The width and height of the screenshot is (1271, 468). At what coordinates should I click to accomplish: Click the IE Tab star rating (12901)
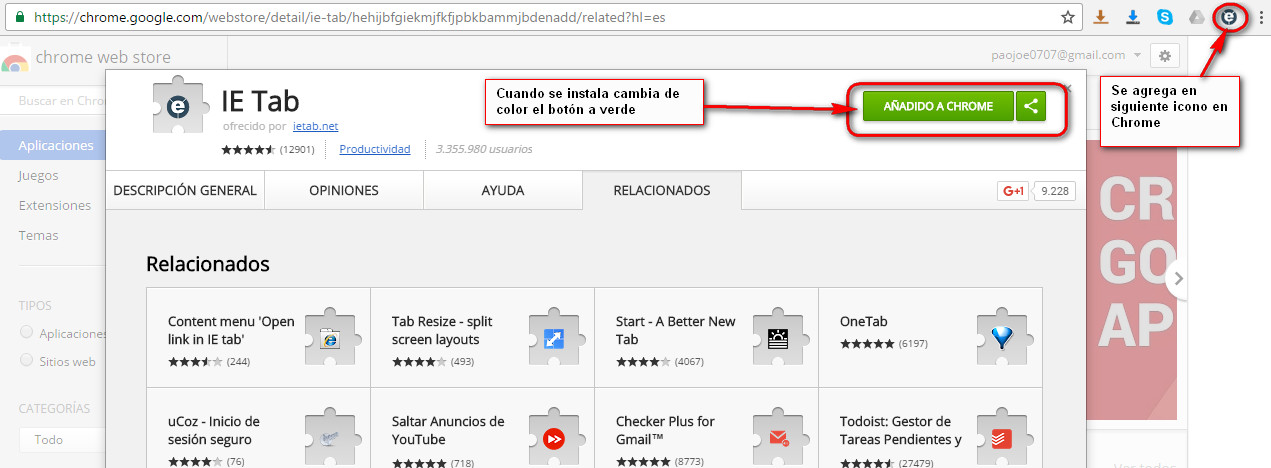[268, 149]
